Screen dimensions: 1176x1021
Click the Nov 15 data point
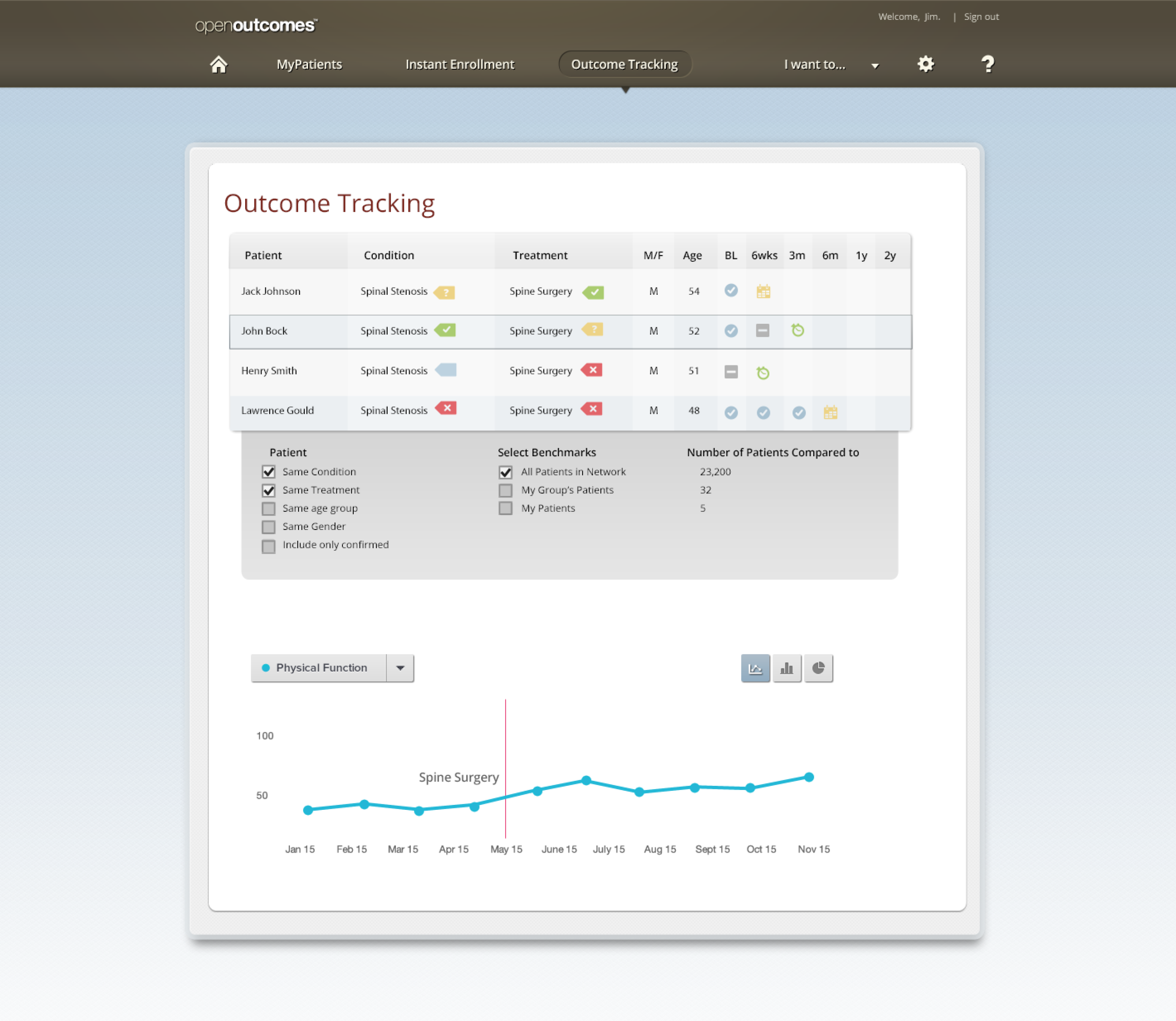point(808,777)
